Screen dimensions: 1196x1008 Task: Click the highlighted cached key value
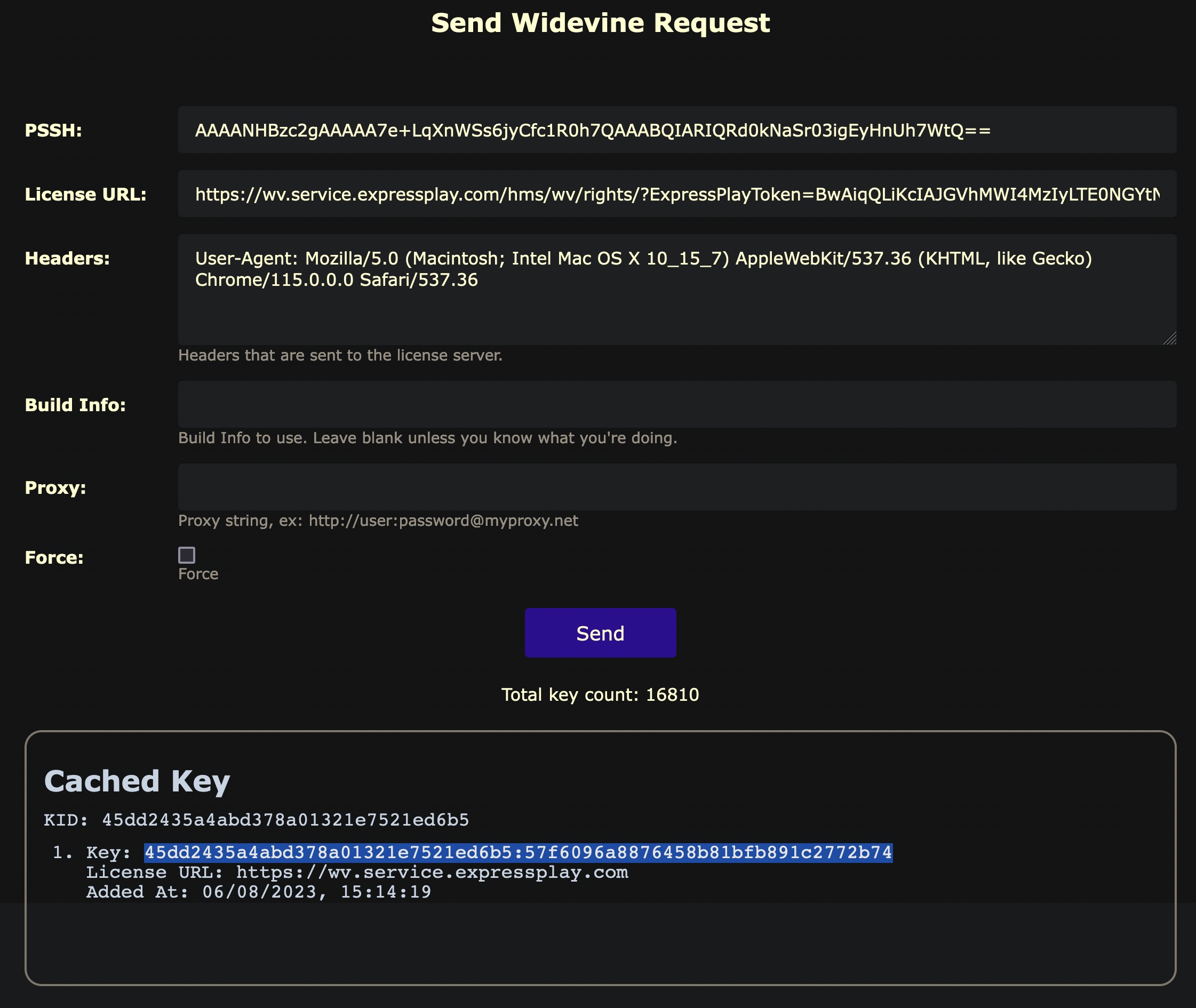(x=517, y=852)
